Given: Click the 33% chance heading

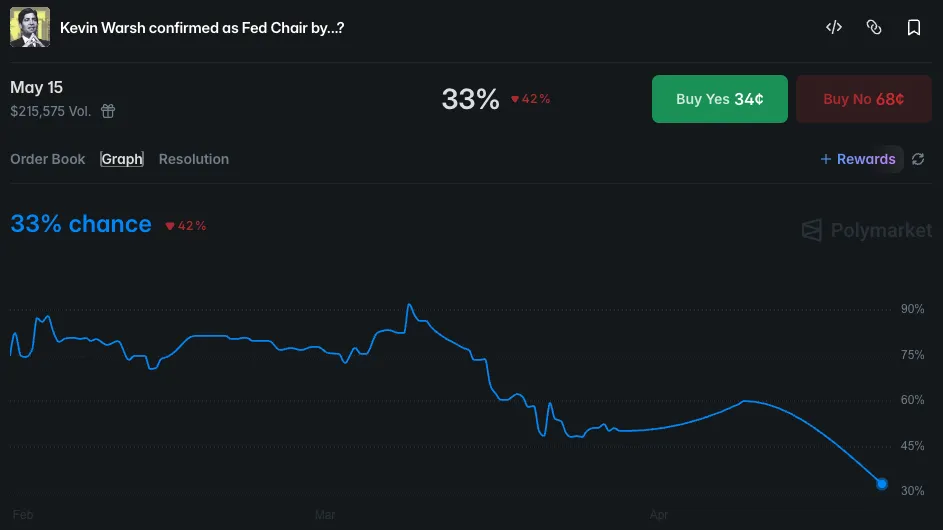Looking at the screenshot, I should [x=81, y=224].
